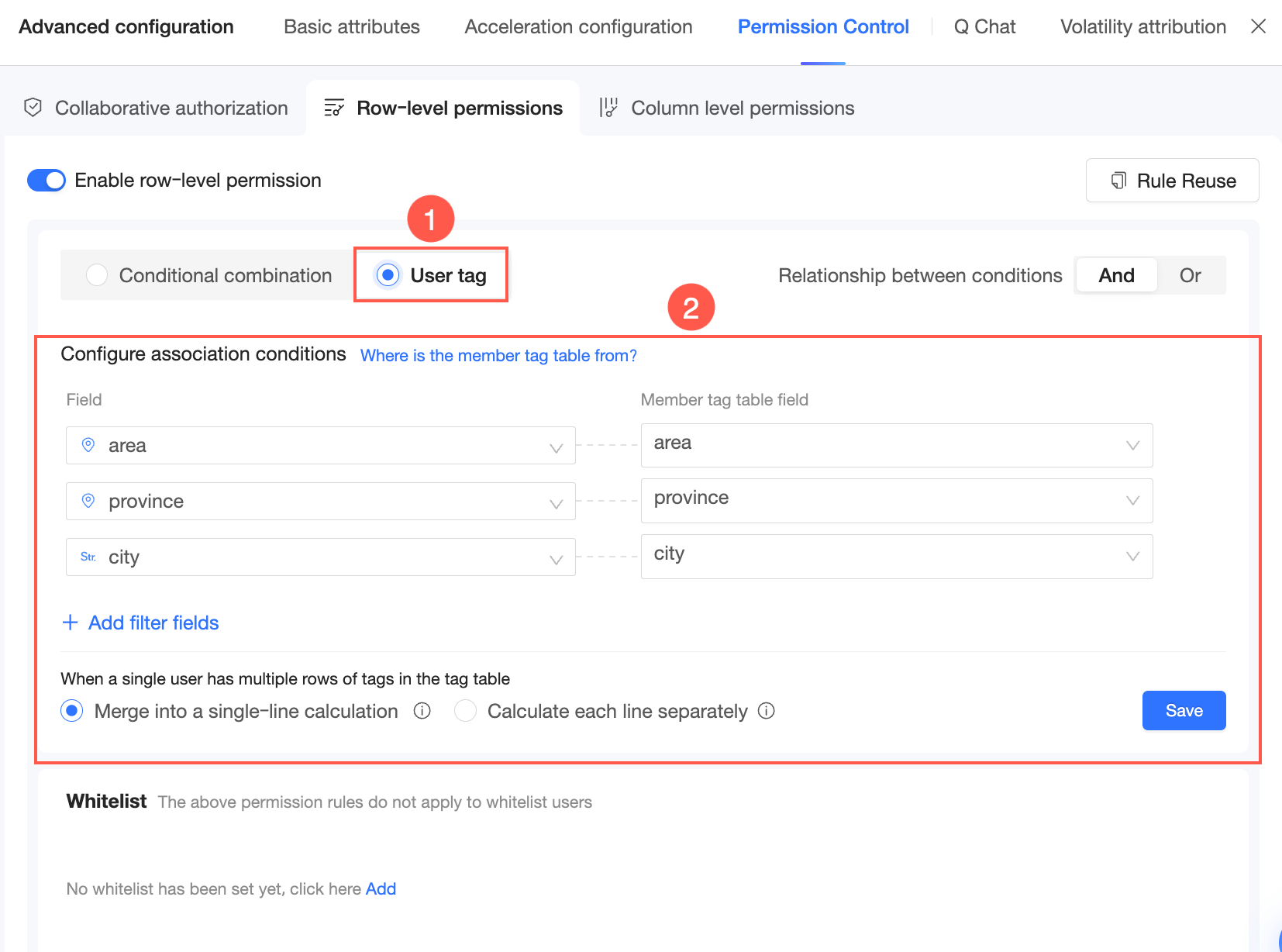Image resolution: width=1282 pixels, height=952 pixels.
Task: Switch to Acceleration configuration tab
Action: pos(578,27)
